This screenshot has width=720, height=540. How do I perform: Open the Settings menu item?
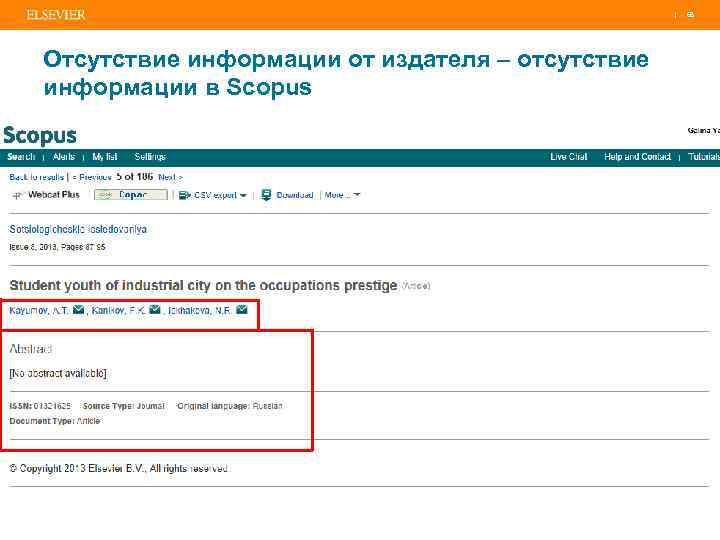(x=150, y=157)
